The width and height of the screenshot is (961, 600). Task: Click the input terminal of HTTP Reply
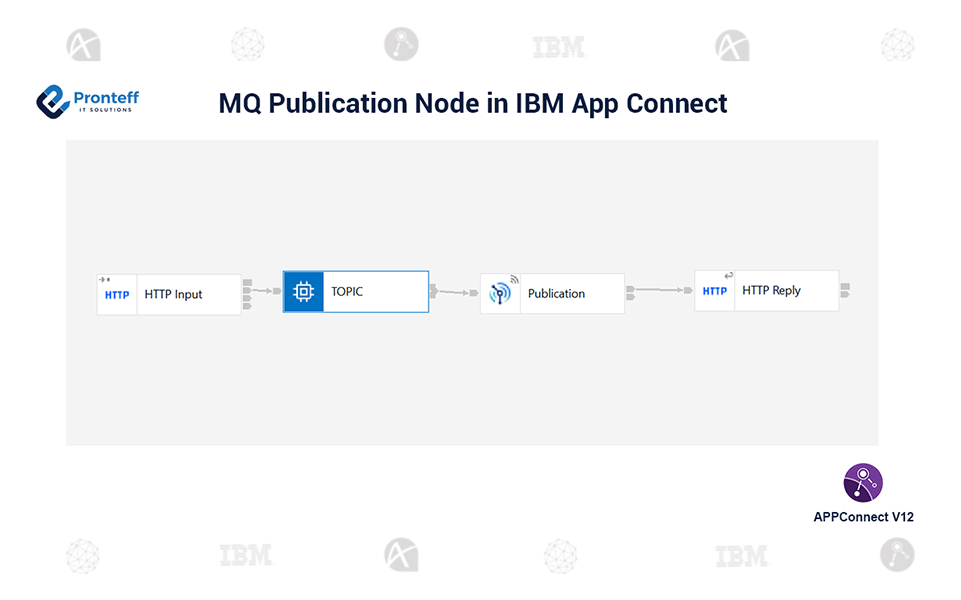[x=688, y=290]
